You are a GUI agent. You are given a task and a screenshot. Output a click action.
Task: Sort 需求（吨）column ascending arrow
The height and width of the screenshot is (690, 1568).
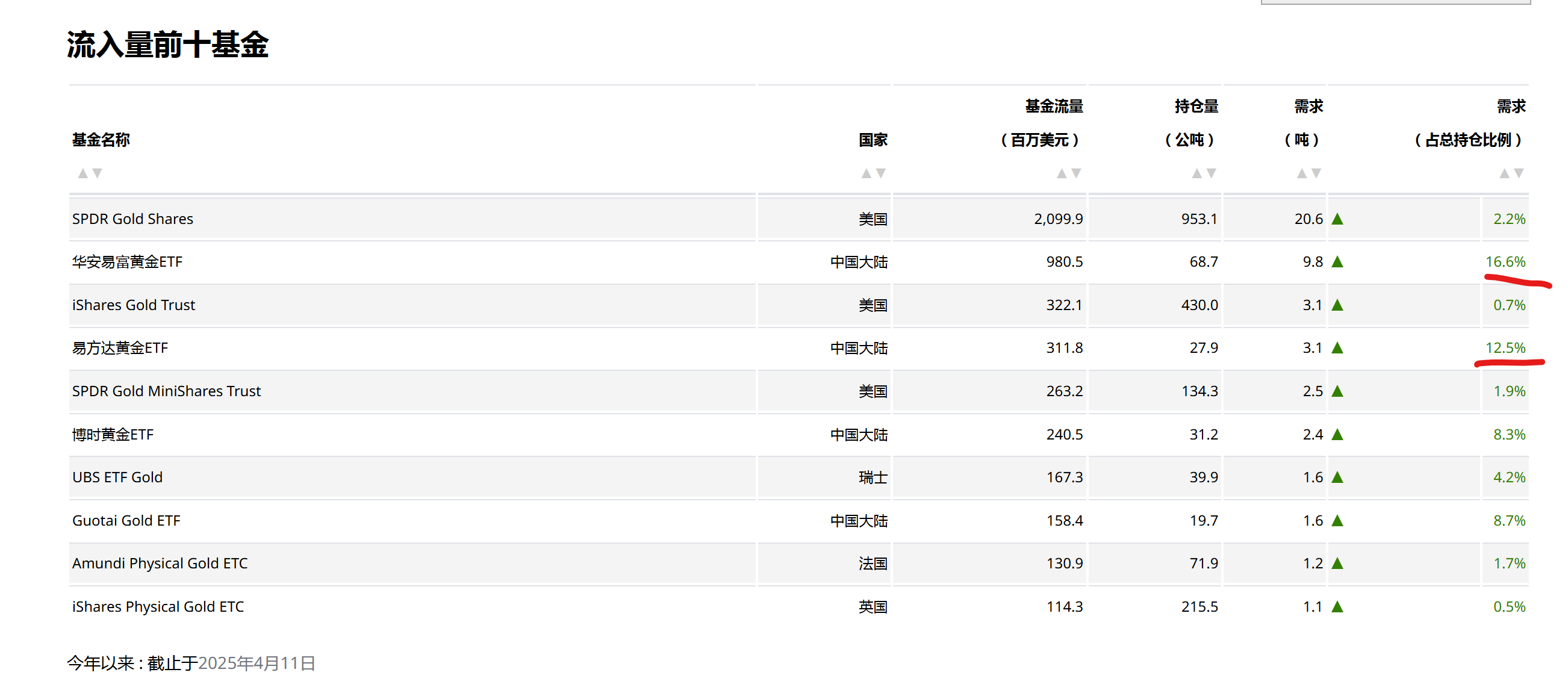[1302, 173]
